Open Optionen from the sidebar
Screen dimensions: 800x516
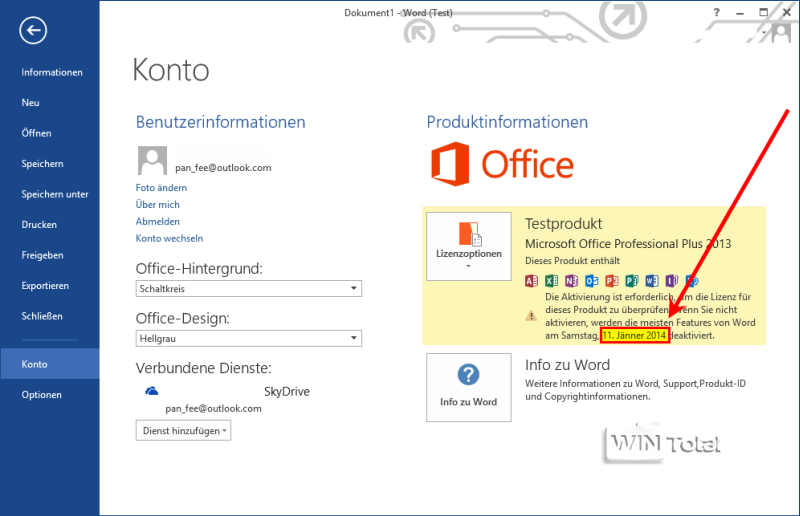pyautogui.click(x=50, y=395)
